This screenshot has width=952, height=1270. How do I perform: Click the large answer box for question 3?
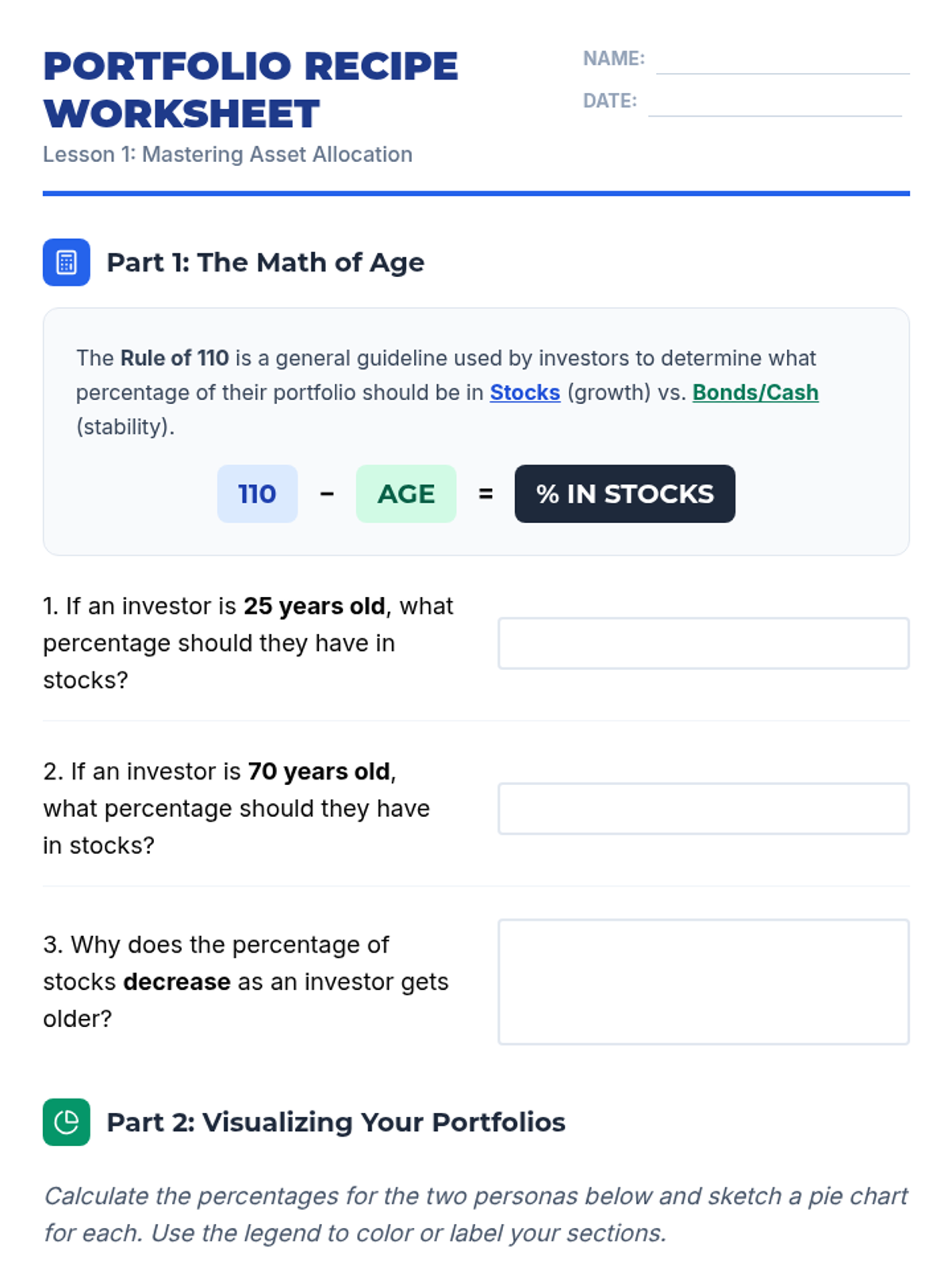pyautogui.click(x=703, y=981)
